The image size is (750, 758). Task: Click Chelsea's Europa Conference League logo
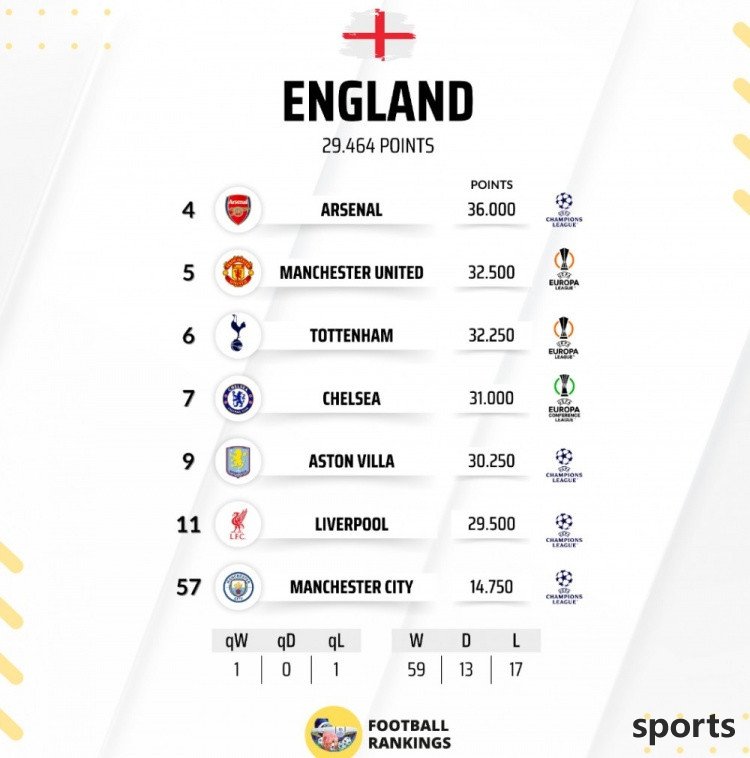[565, 397]
